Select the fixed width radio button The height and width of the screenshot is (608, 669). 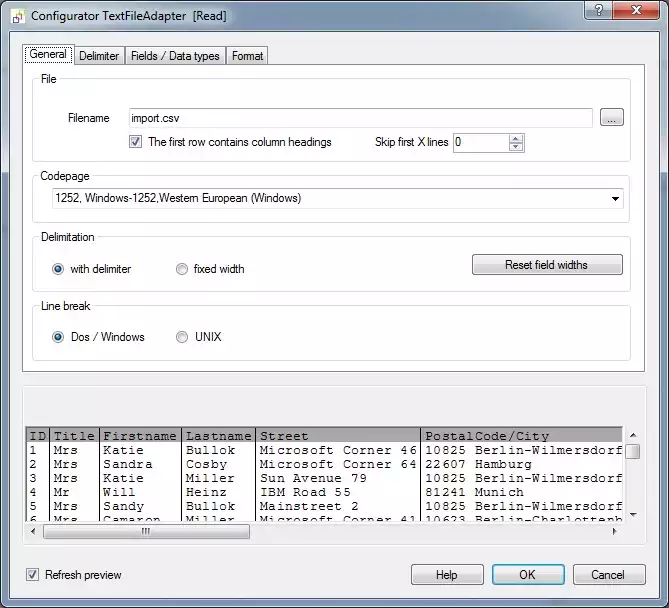182,269
